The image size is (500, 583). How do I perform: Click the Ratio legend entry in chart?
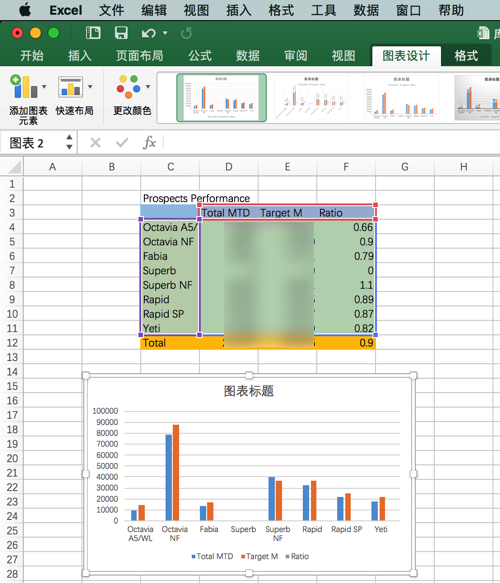(x=297, y=557)
